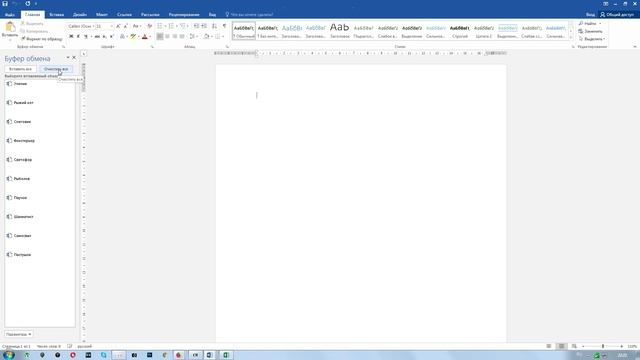The height and width of the screenshot is (360, 640).
Task: Paste the 'Светофор' clipboard item
Action: point(40,160)
